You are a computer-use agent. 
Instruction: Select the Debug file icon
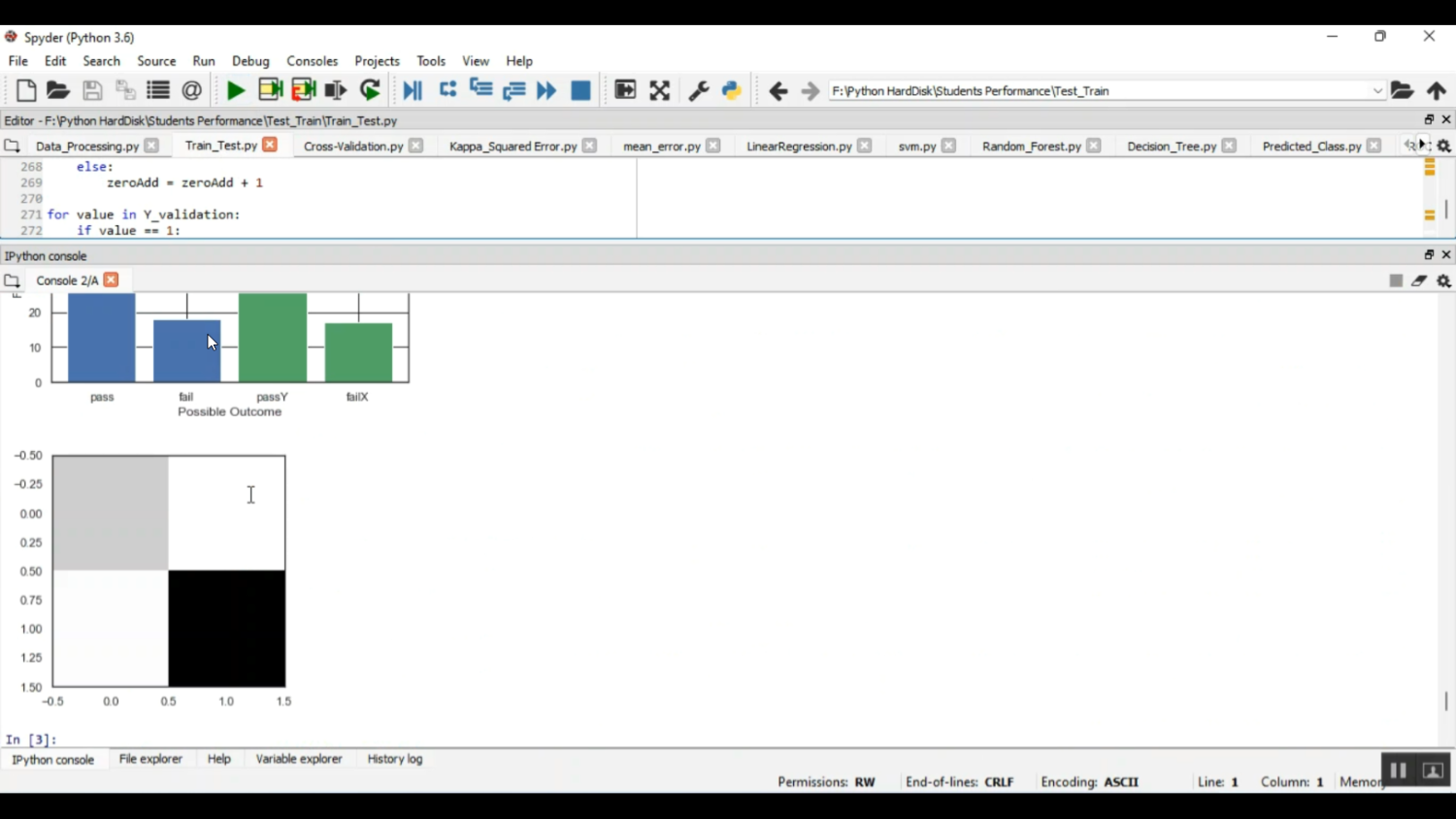(x=412, y=90)
